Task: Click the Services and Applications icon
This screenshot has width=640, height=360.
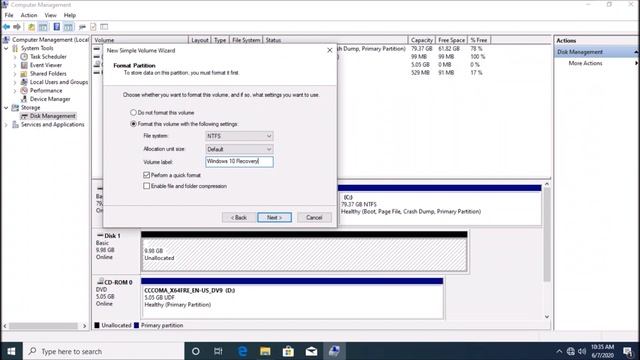Action: tap(15, 124)
